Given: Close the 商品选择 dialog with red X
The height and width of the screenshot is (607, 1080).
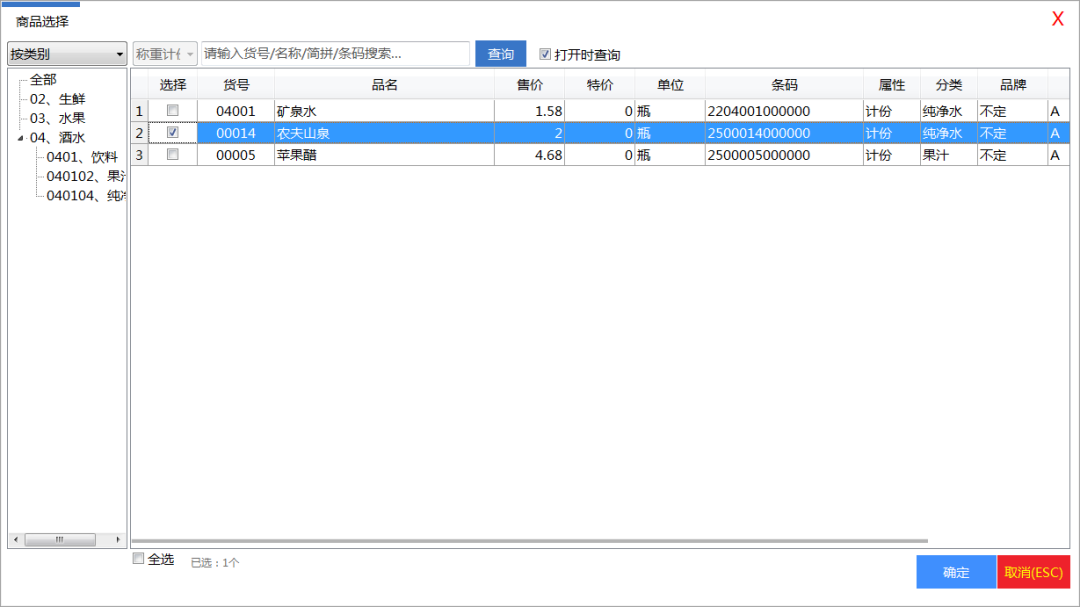Looking at the screenshot, I should tap(1057, 19).
